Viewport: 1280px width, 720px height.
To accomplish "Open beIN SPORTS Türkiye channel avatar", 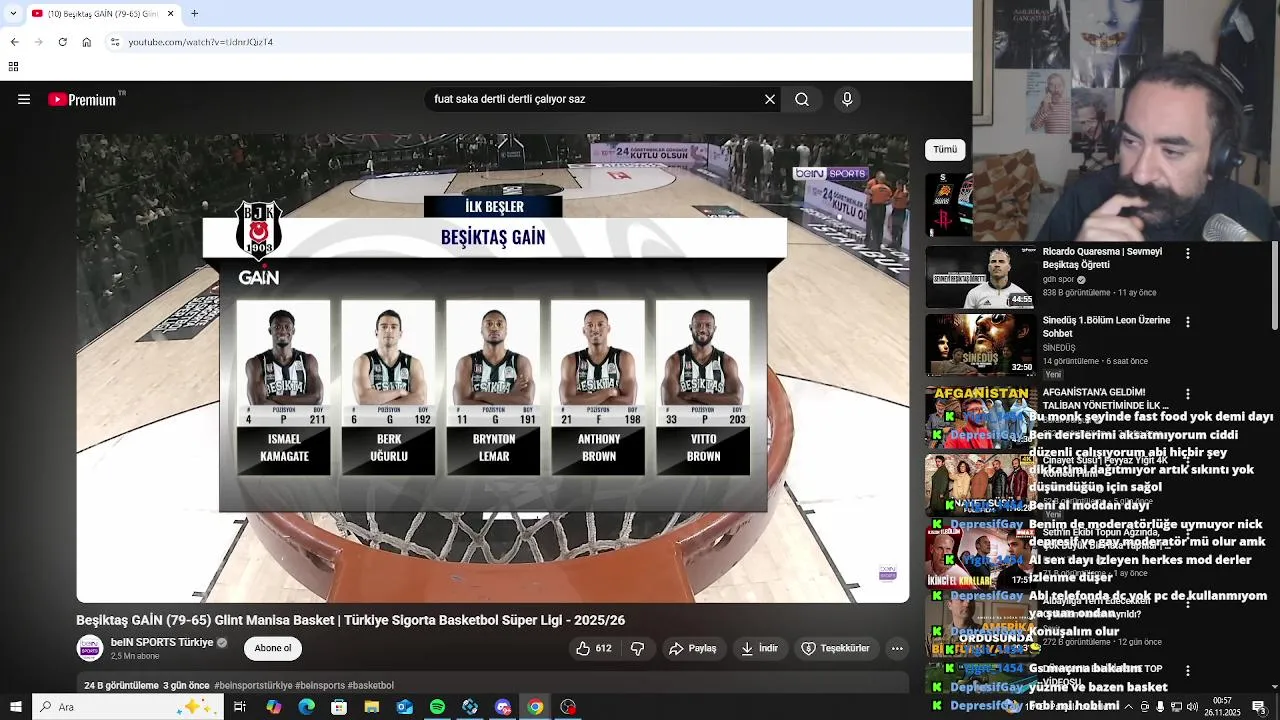I will click(x=90, y=648).
